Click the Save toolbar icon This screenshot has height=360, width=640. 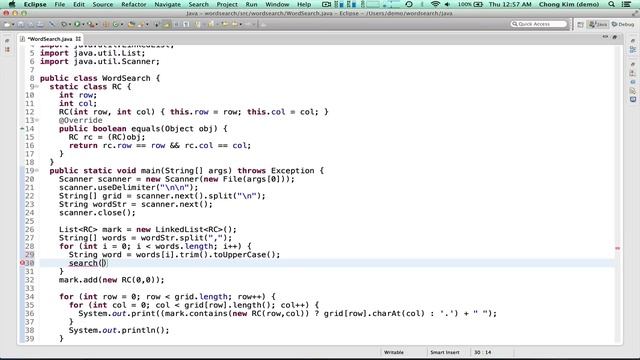point(20,24)
